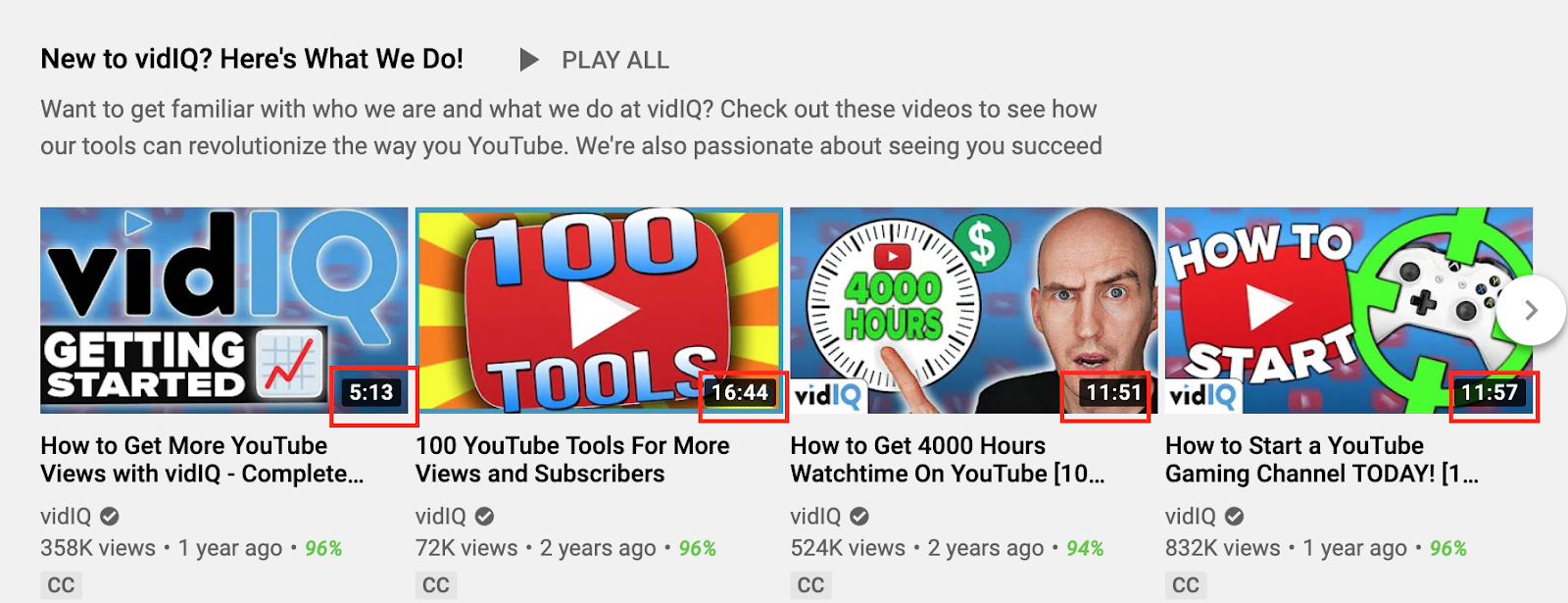The width and height of the screenshot is (1568, 603).
Task: Open the 100 Tools video thumbnail
Action: click(599, 310)
